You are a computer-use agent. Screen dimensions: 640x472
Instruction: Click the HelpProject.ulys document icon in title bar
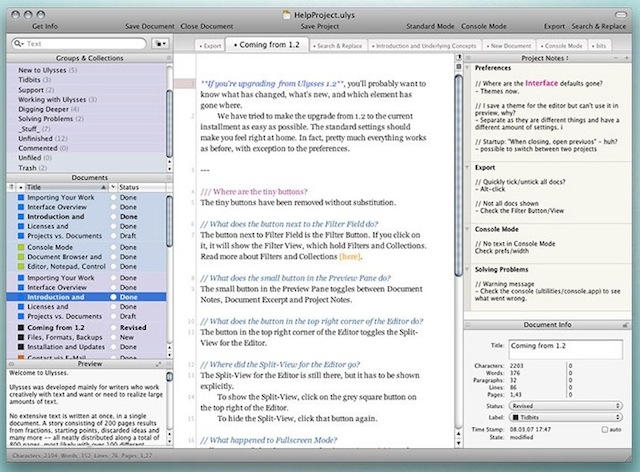click(287, 15)
